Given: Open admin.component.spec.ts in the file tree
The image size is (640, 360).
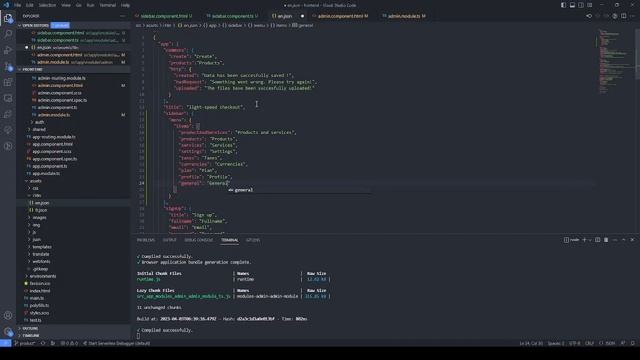Looking at the screenshot, I should 62,100.
